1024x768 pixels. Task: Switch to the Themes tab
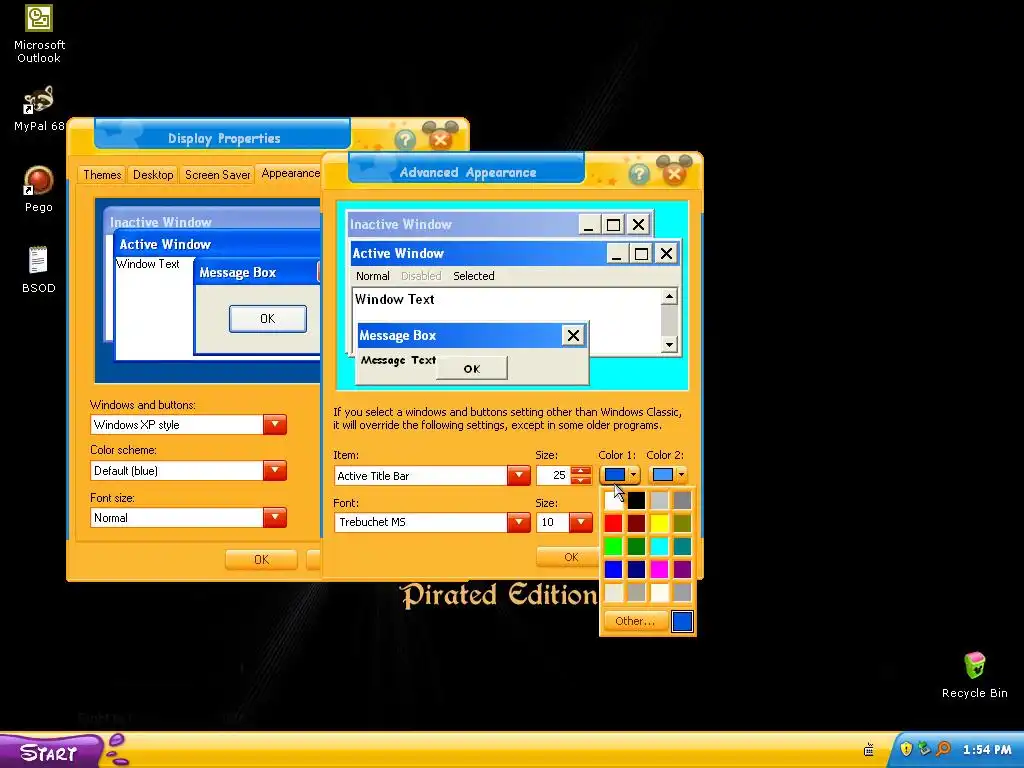[x=102, y=174]
